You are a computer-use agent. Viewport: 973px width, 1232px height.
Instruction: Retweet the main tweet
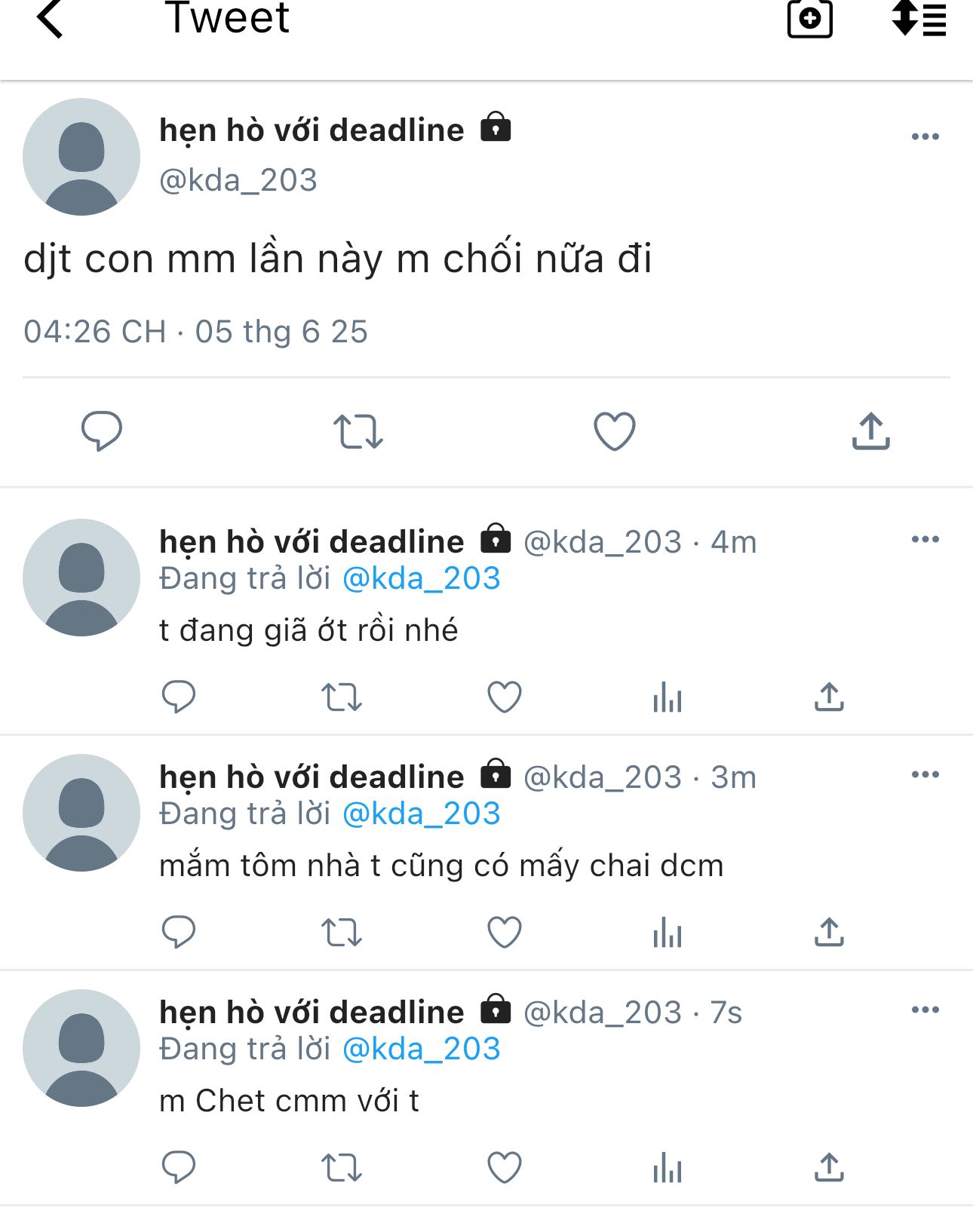pos(358,431)
